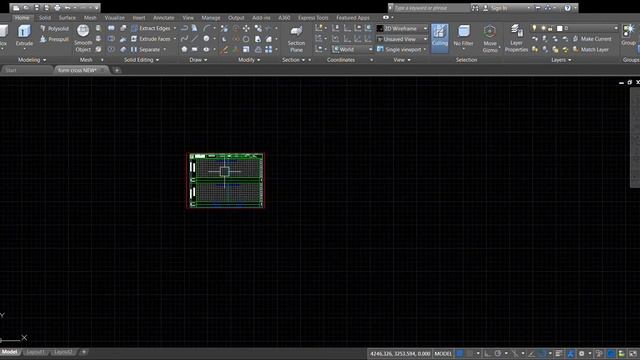
Task: Click the help question mark icon
Action: 567,8
